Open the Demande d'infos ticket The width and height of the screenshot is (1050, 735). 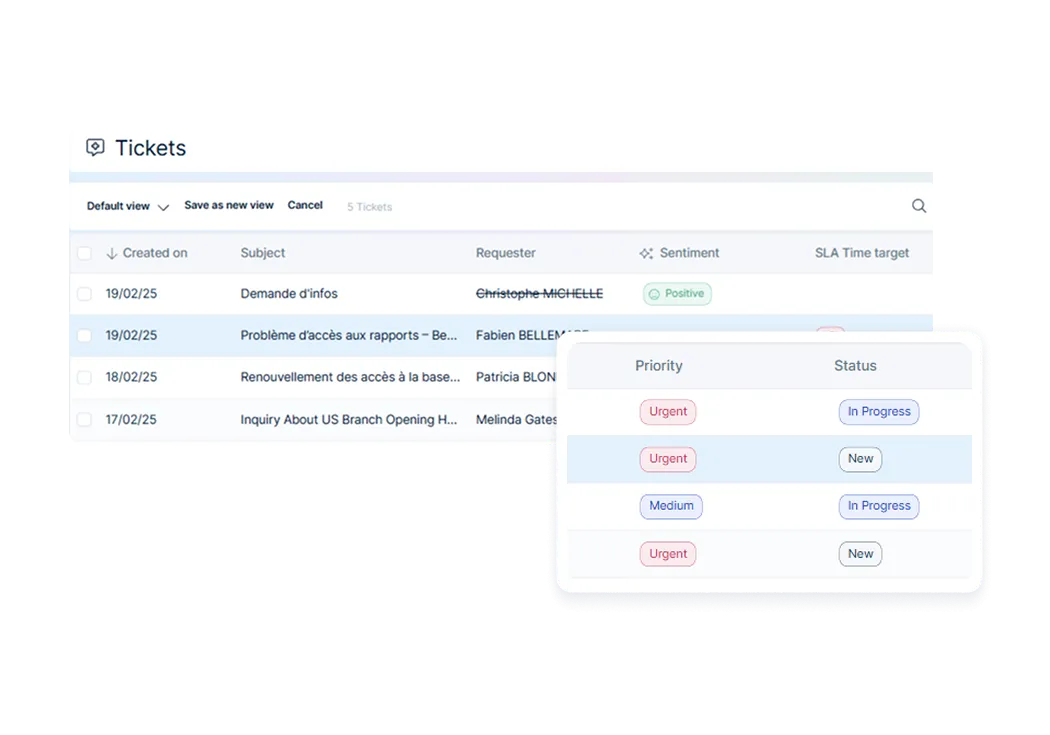tap(289, 294)
